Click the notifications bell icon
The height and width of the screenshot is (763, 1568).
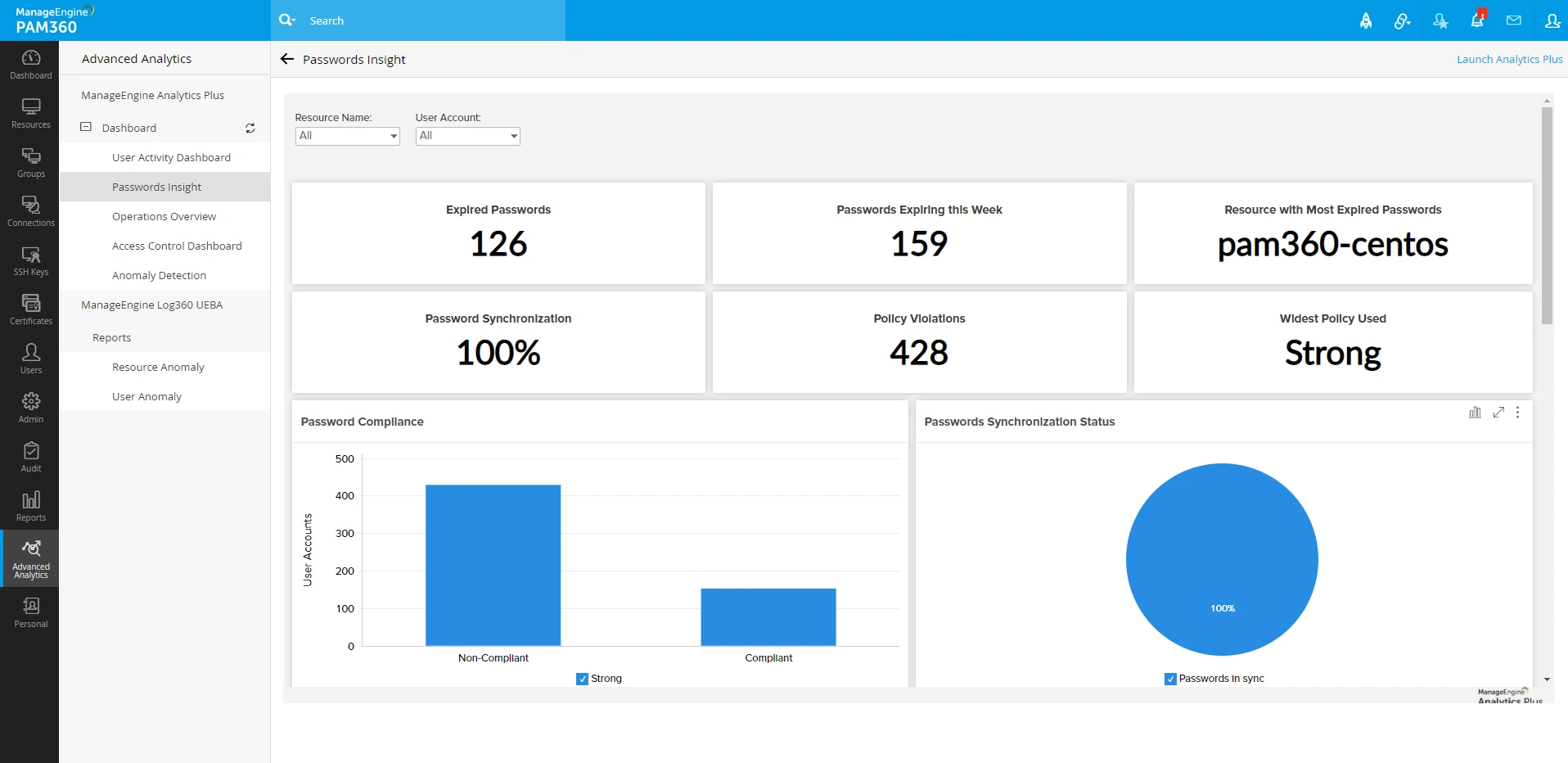pos(1476,20)
